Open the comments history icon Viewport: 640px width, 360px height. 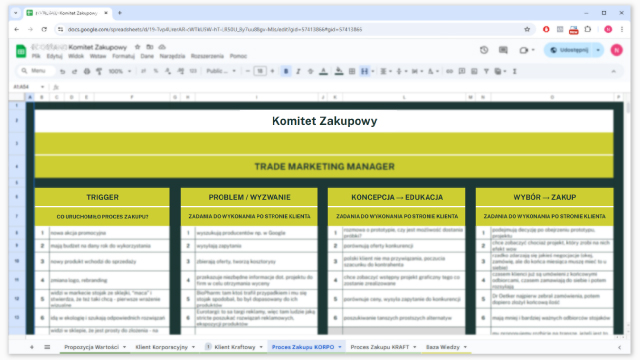pyautogui.click(x=503, y=50)
